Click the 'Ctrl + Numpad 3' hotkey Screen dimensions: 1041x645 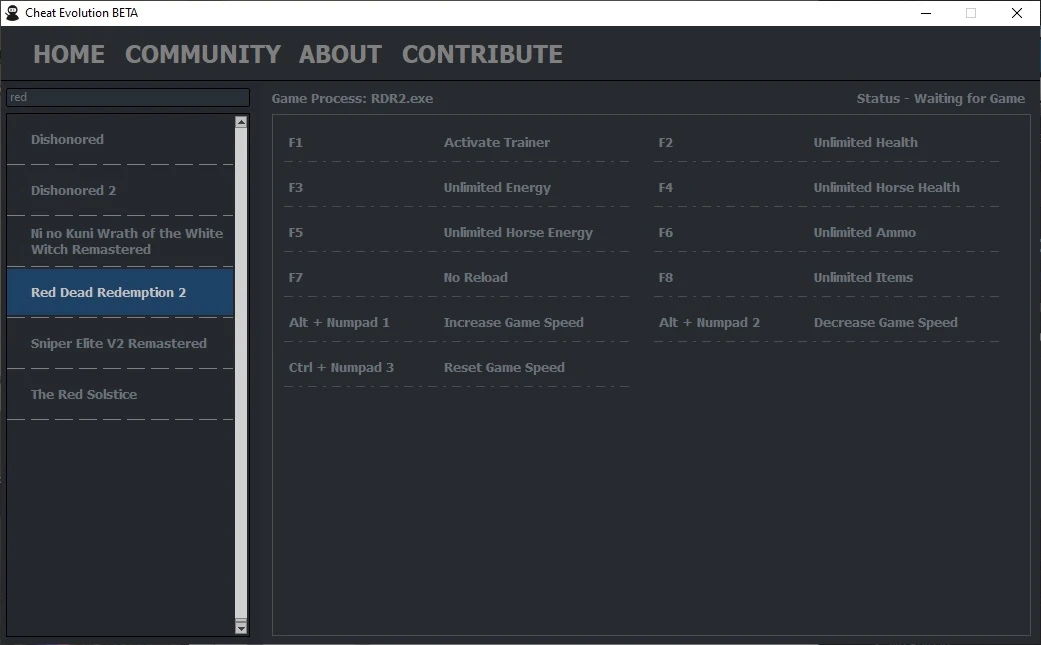click(341, 368)
